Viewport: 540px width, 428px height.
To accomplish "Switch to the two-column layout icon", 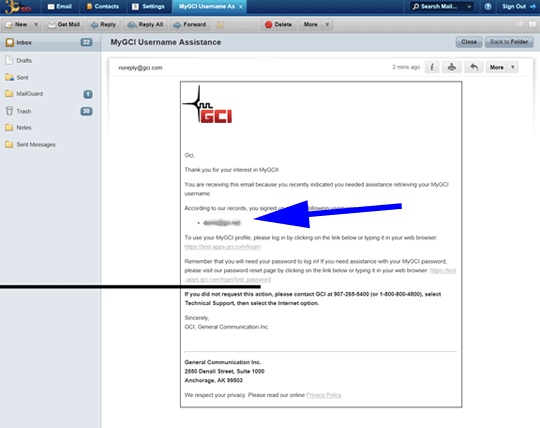I will click(520, 24).
